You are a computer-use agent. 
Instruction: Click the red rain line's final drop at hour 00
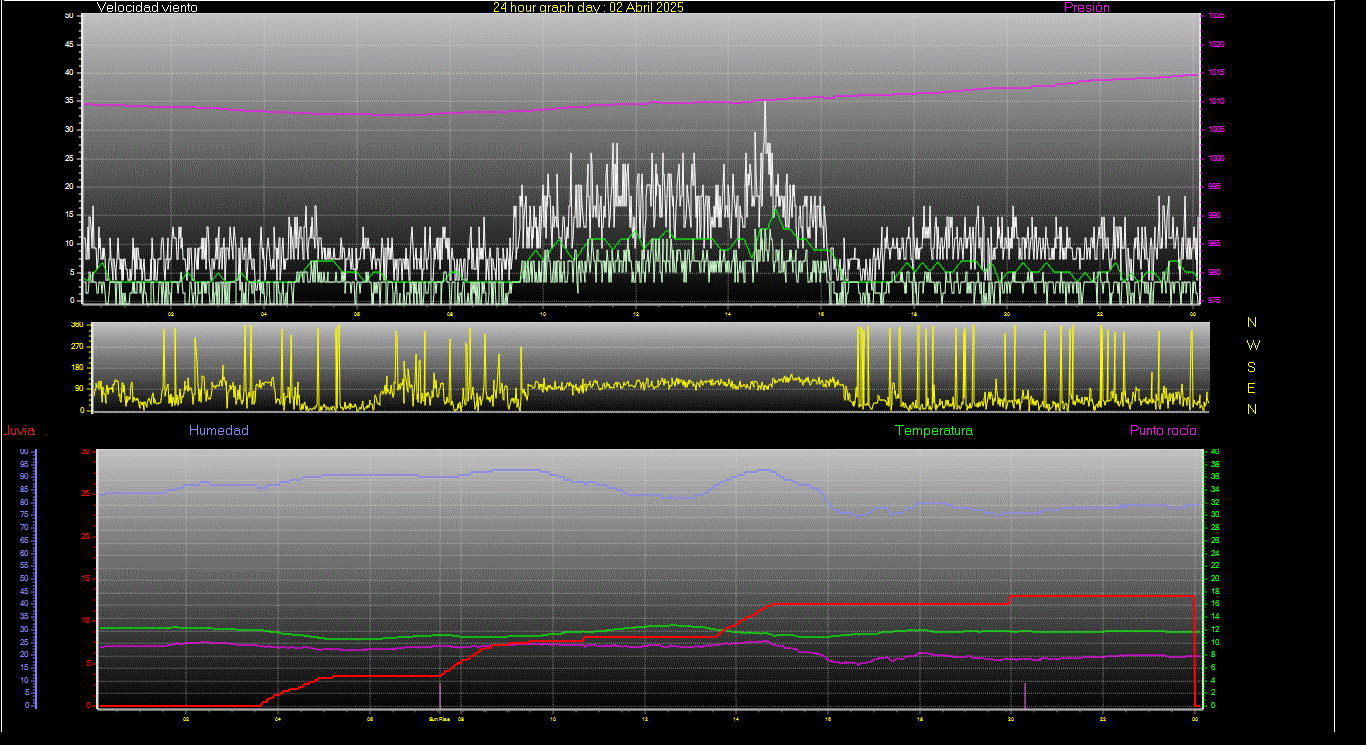(x=1195, y=650)
